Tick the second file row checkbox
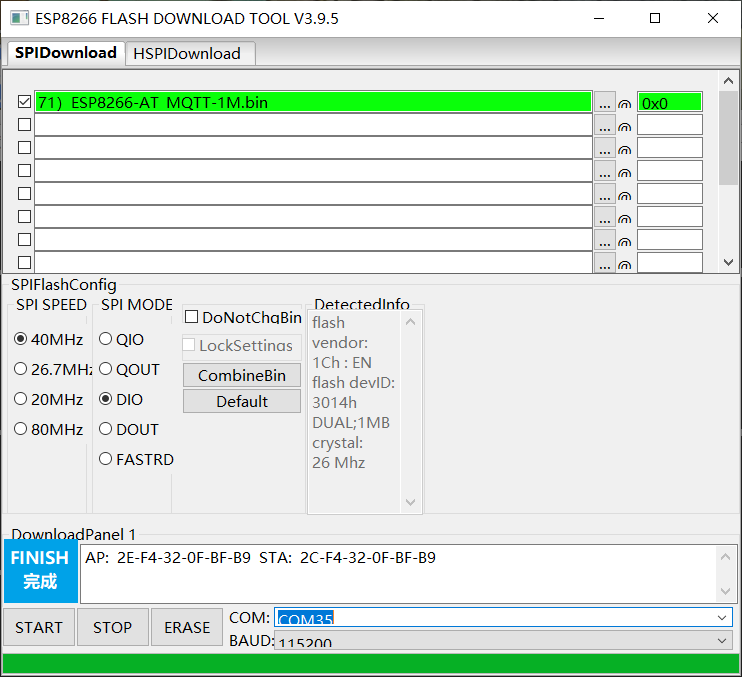Image resolution: width=742 pixels, height=677 pixels. 24,125
